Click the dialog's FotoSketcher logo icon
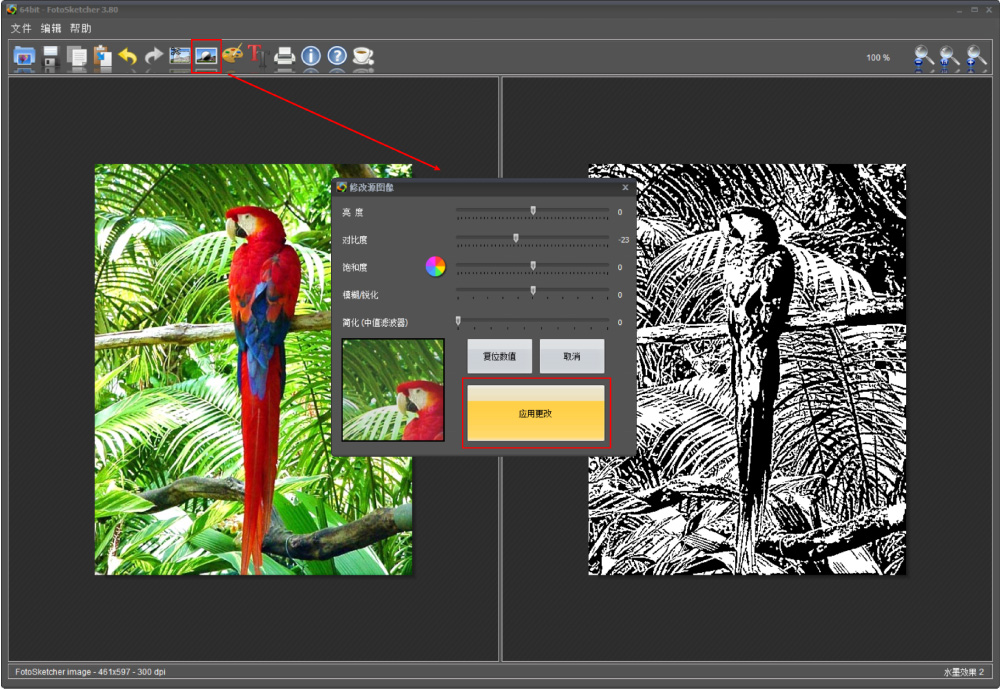1000x689 pixels. (342, 187)
